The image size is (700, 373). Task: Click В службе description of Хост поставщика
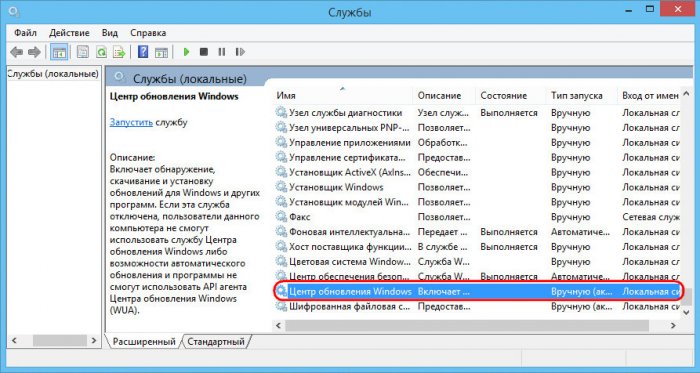pyautogui.click(x=442, y=247)
